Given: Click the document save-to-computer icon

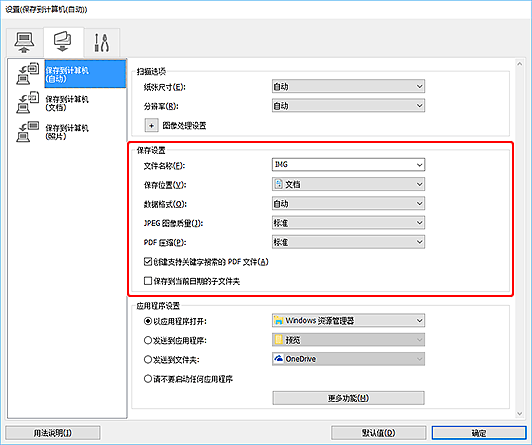Looking at the screenshot, I should click(x=28, y=102).
